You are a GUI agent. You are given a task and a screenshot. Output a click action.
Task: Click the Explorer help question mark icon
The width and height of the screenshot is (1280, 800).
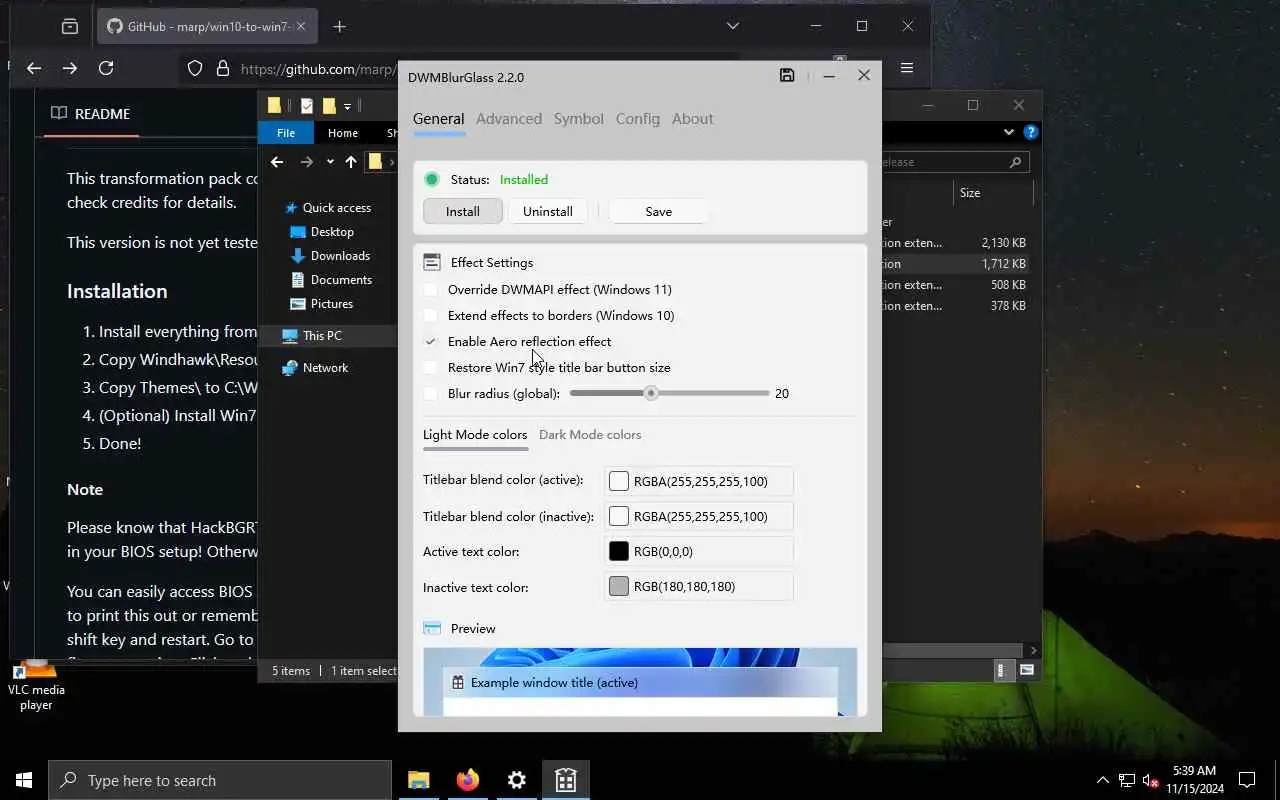pos(1031,132)
